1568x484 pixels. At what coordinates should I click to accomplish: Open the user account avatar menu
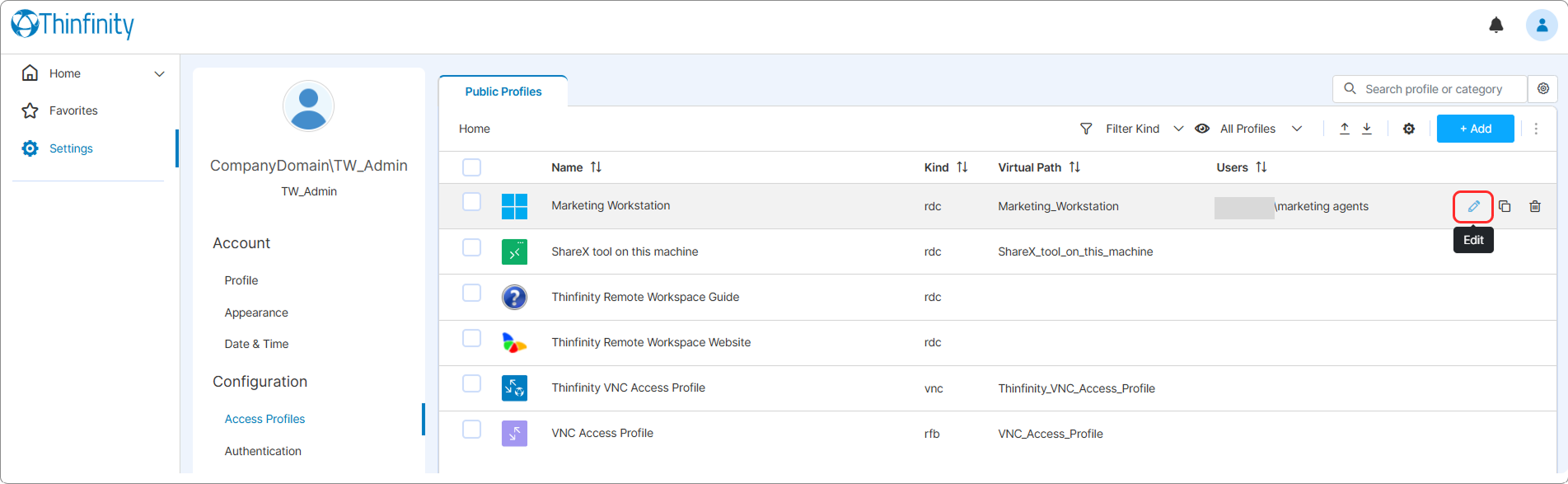pyautogui.click(x=1541, y=25)
